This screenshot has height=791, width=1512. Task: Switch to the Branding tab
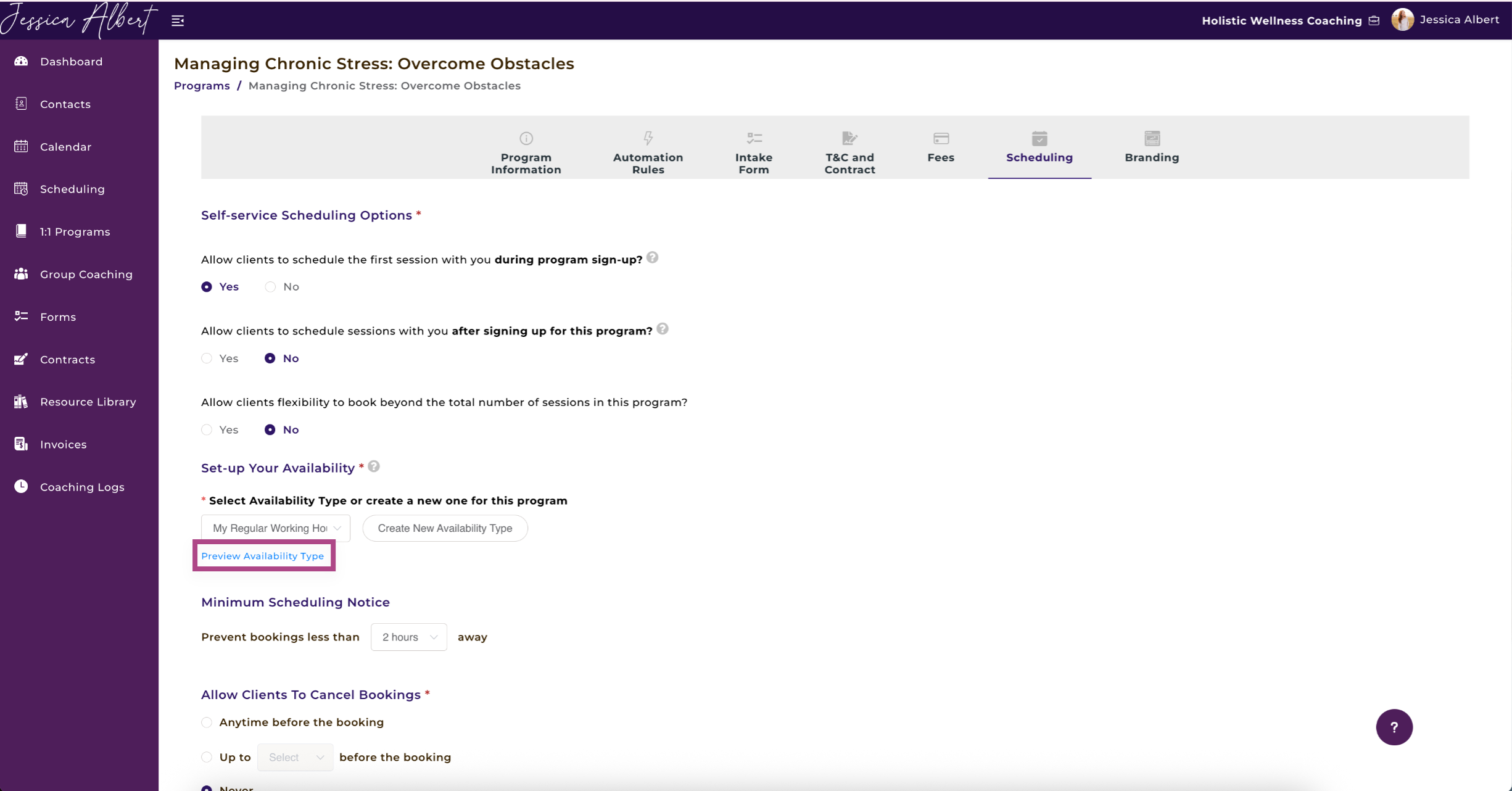tap(1152, 148)
